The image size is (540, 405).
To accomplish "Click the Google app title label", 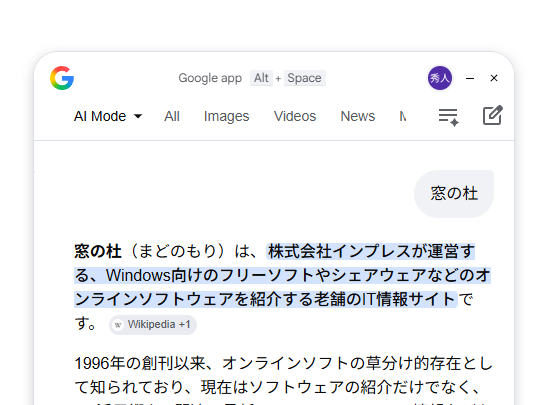I will click(x=210, y=78).
